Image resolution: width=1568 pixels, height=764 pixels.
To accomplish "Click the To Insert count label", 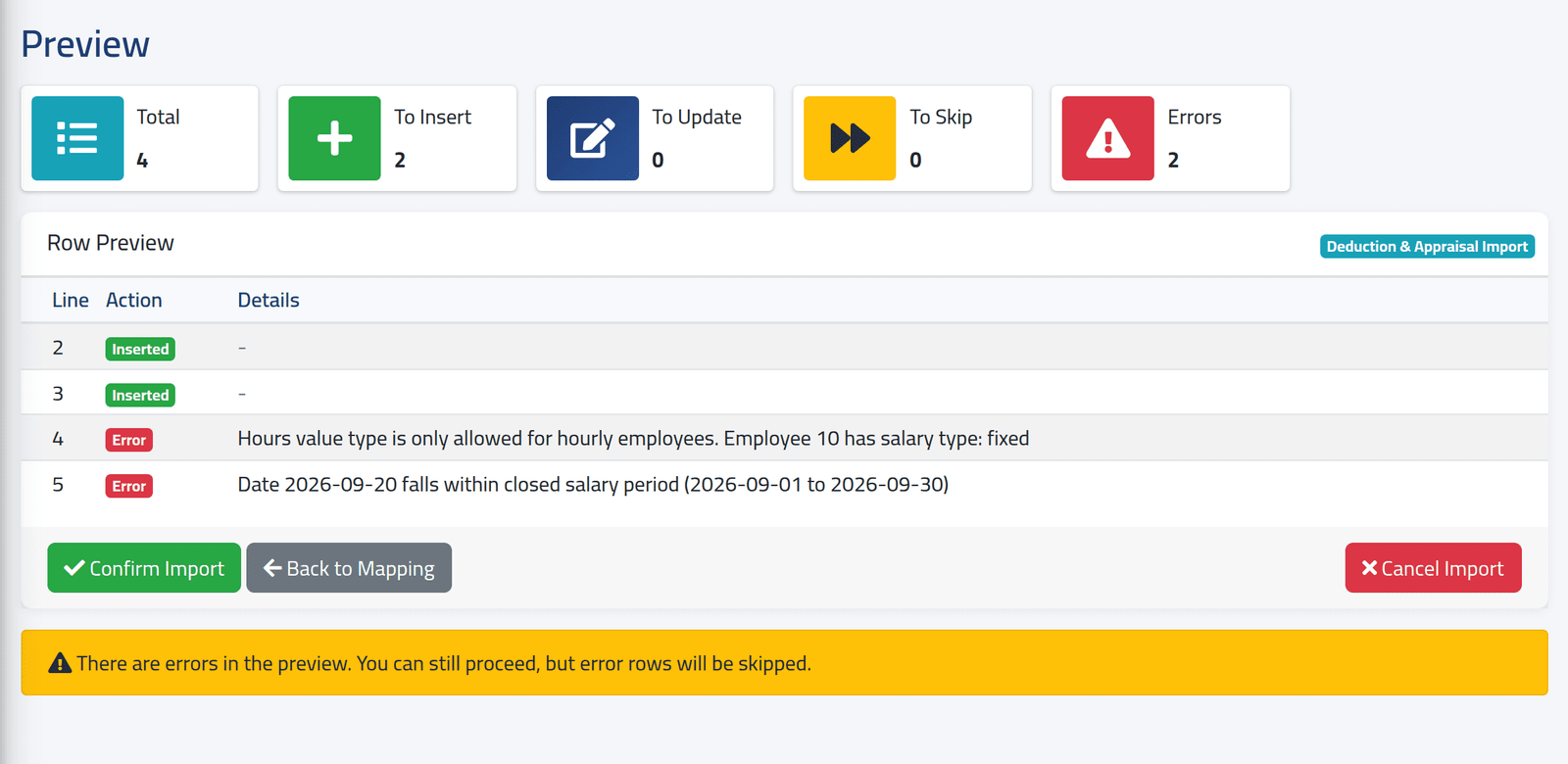I will pyautogui.click(x=432, y=118).
